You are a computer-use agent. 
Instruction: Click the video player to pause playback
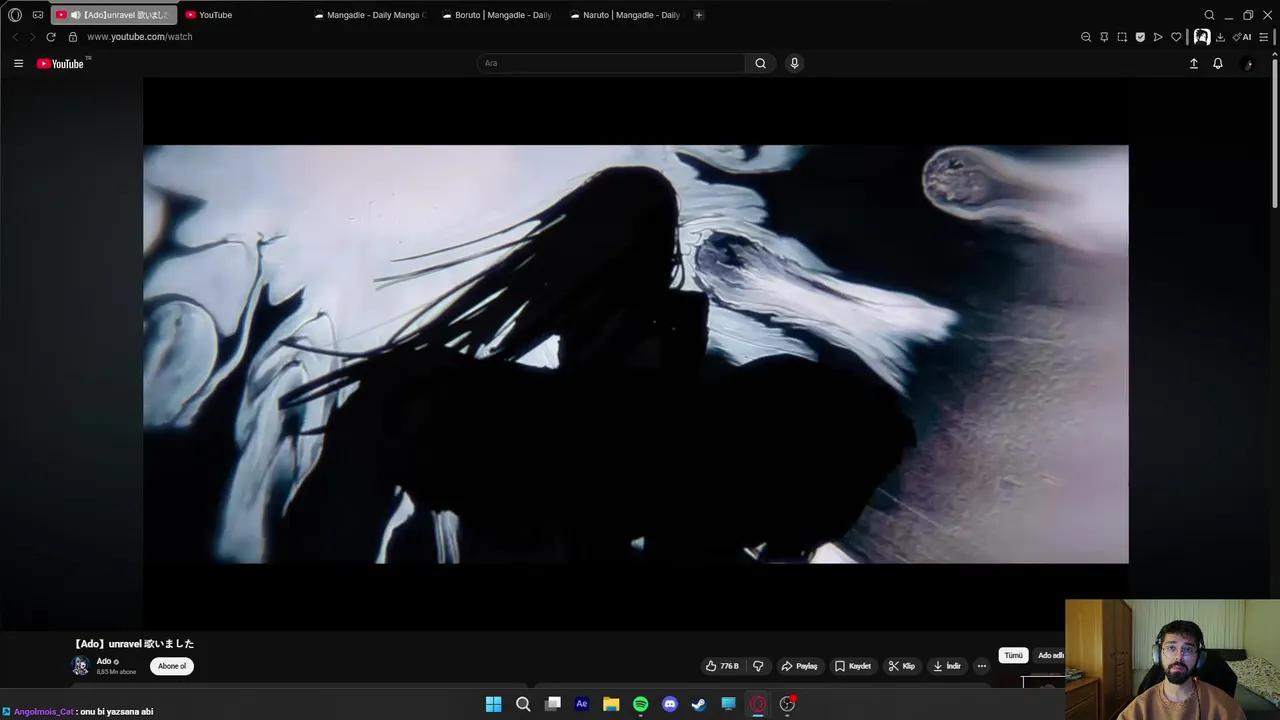(636, 354)
